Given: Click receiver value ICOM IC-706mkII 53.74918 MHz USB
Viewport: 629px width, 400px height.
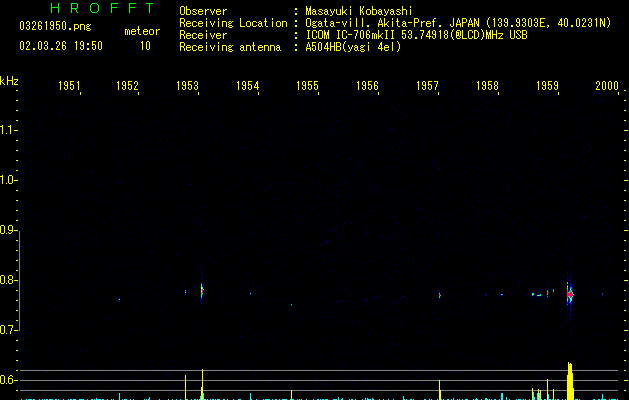Looking at the screenshot, I should [x=416, y=35].
